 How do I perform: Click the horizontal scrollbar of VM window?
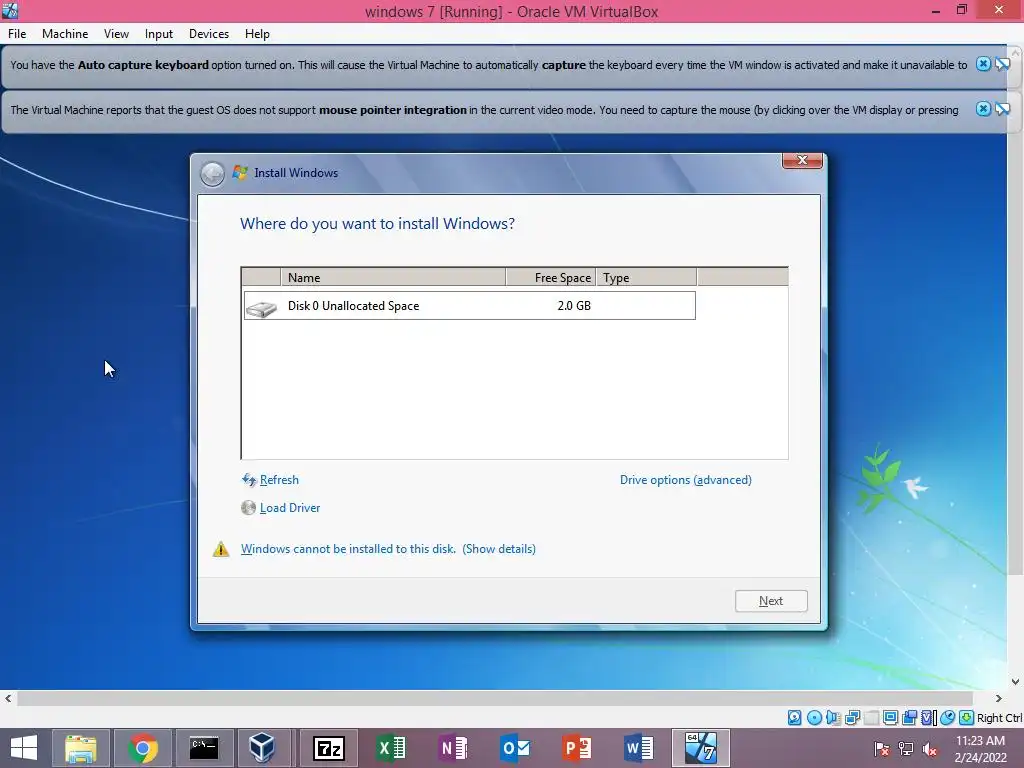[495, 698]
